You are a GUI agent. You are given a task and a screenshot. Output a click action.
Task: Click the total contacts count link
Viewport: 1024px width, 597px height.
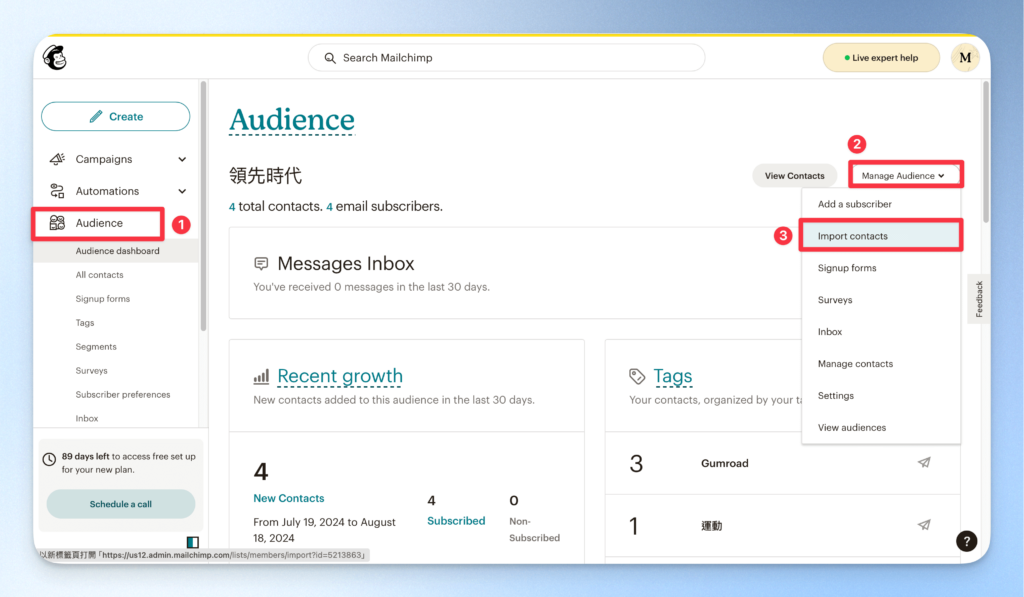[232, 206]
